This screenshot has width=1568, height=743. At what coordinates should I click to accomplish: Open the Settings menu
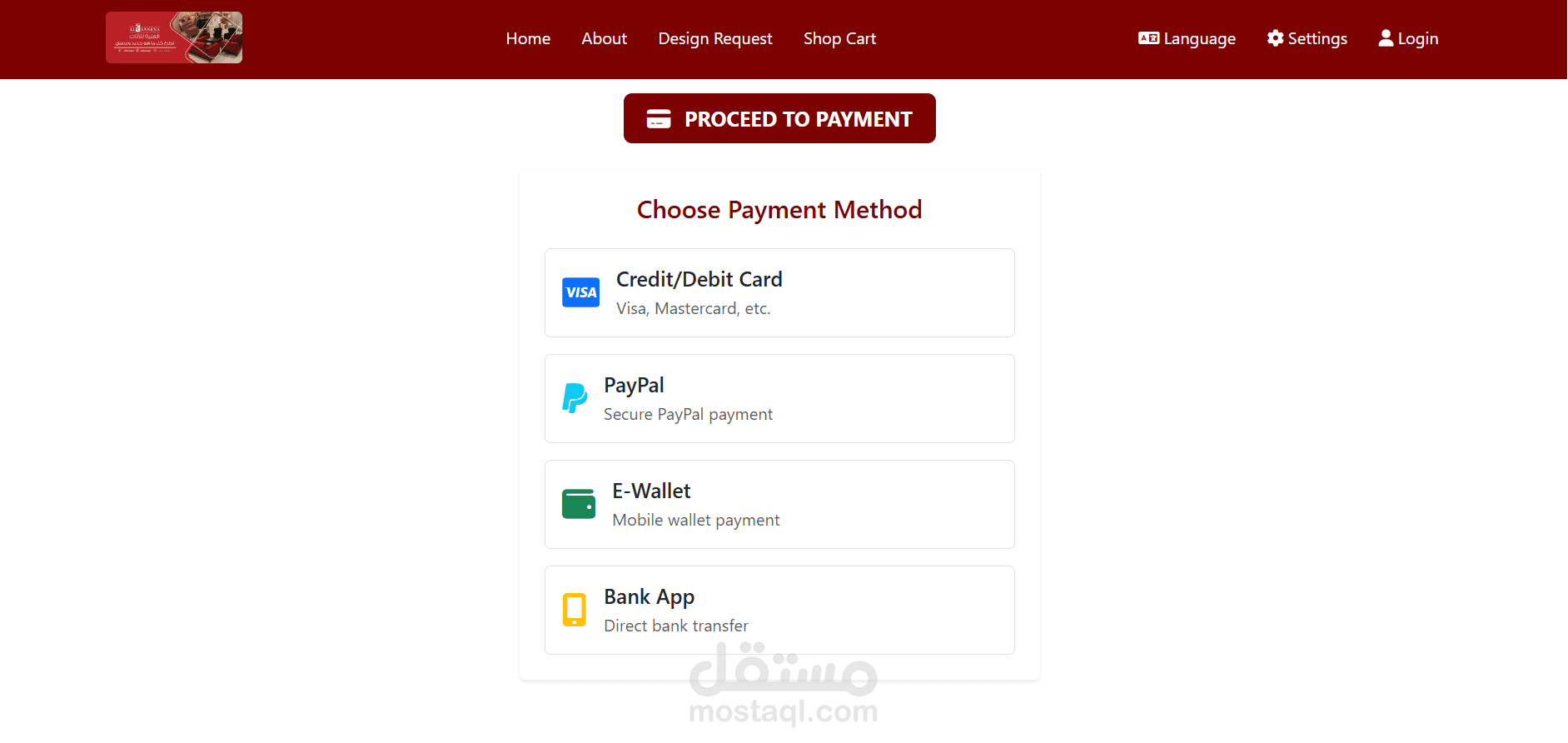[1307, 38]
